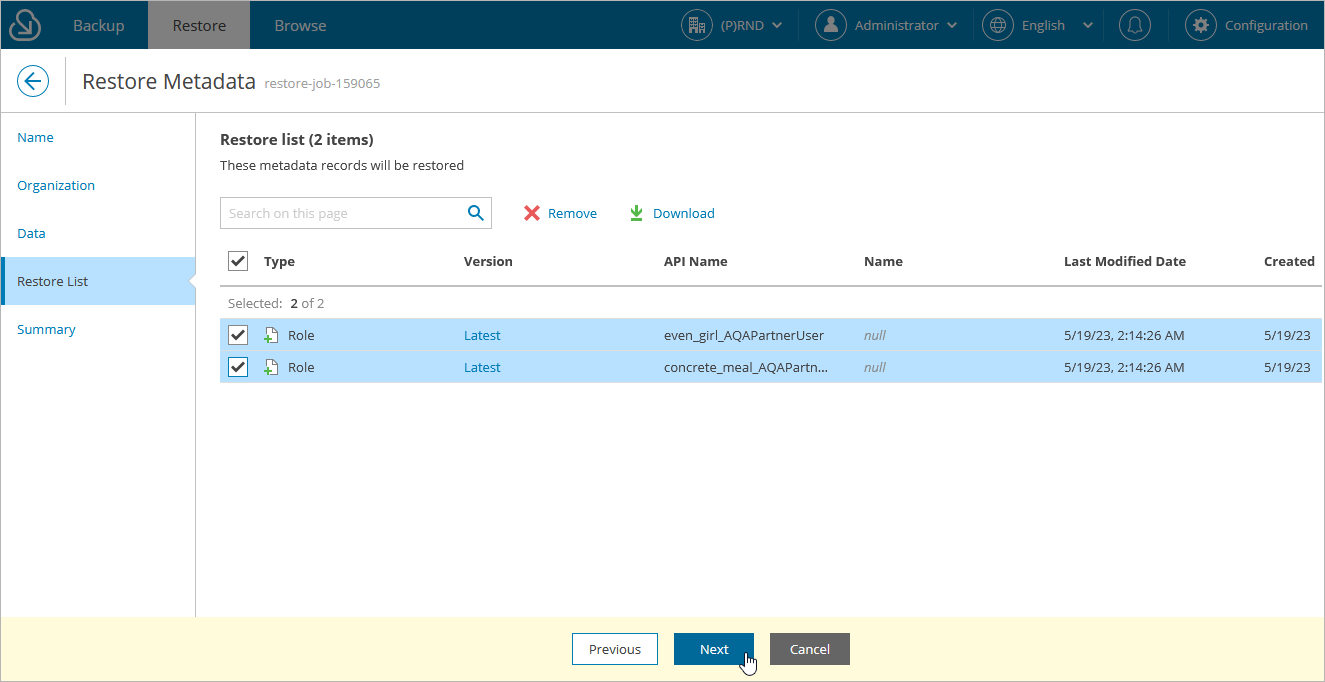
Task: Click the Download link text
Action: pyautogui.click(x=684, y=213)
